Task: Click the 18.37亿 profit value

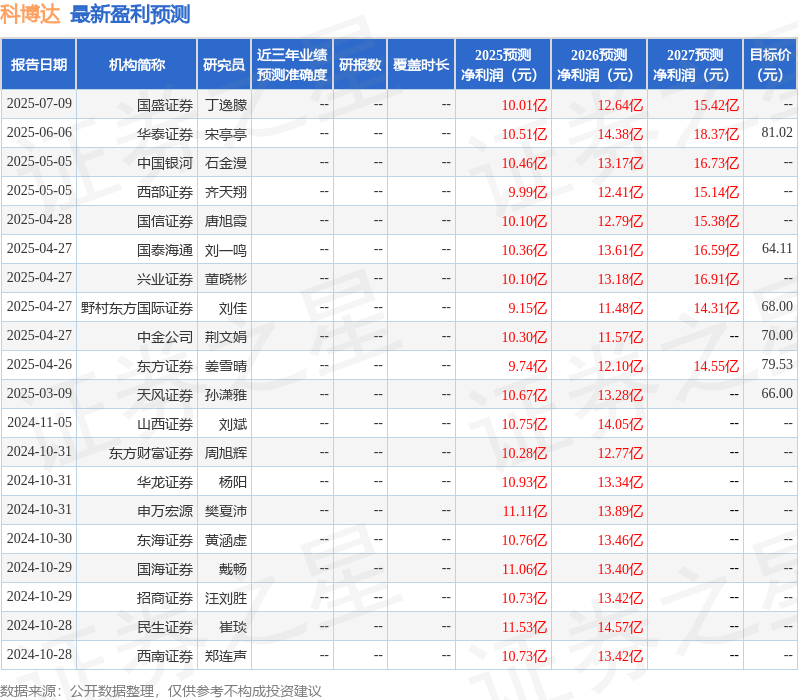Action: point(716,134)
